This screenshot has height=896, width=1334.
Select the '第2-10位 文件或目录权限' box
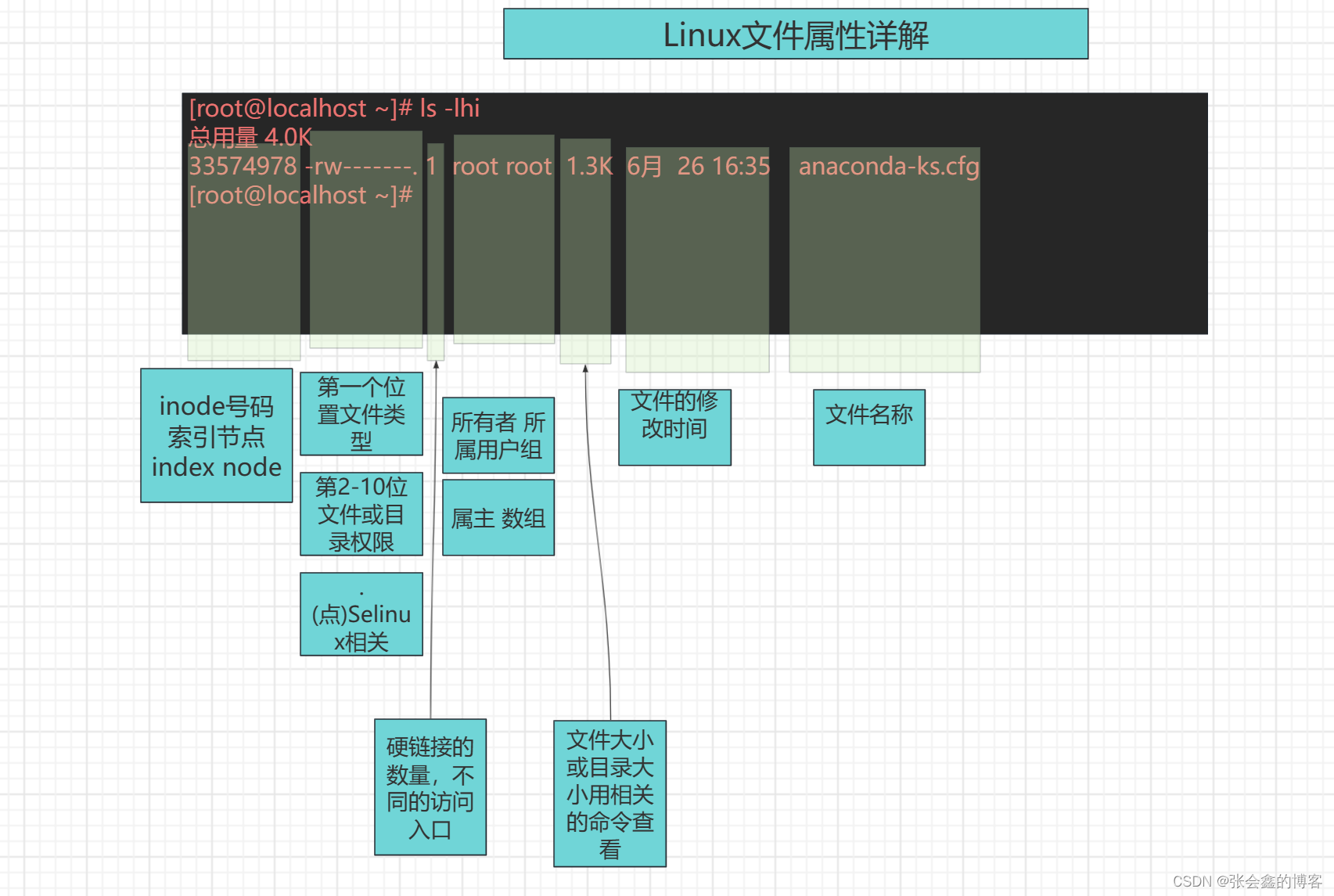point(361,514)
